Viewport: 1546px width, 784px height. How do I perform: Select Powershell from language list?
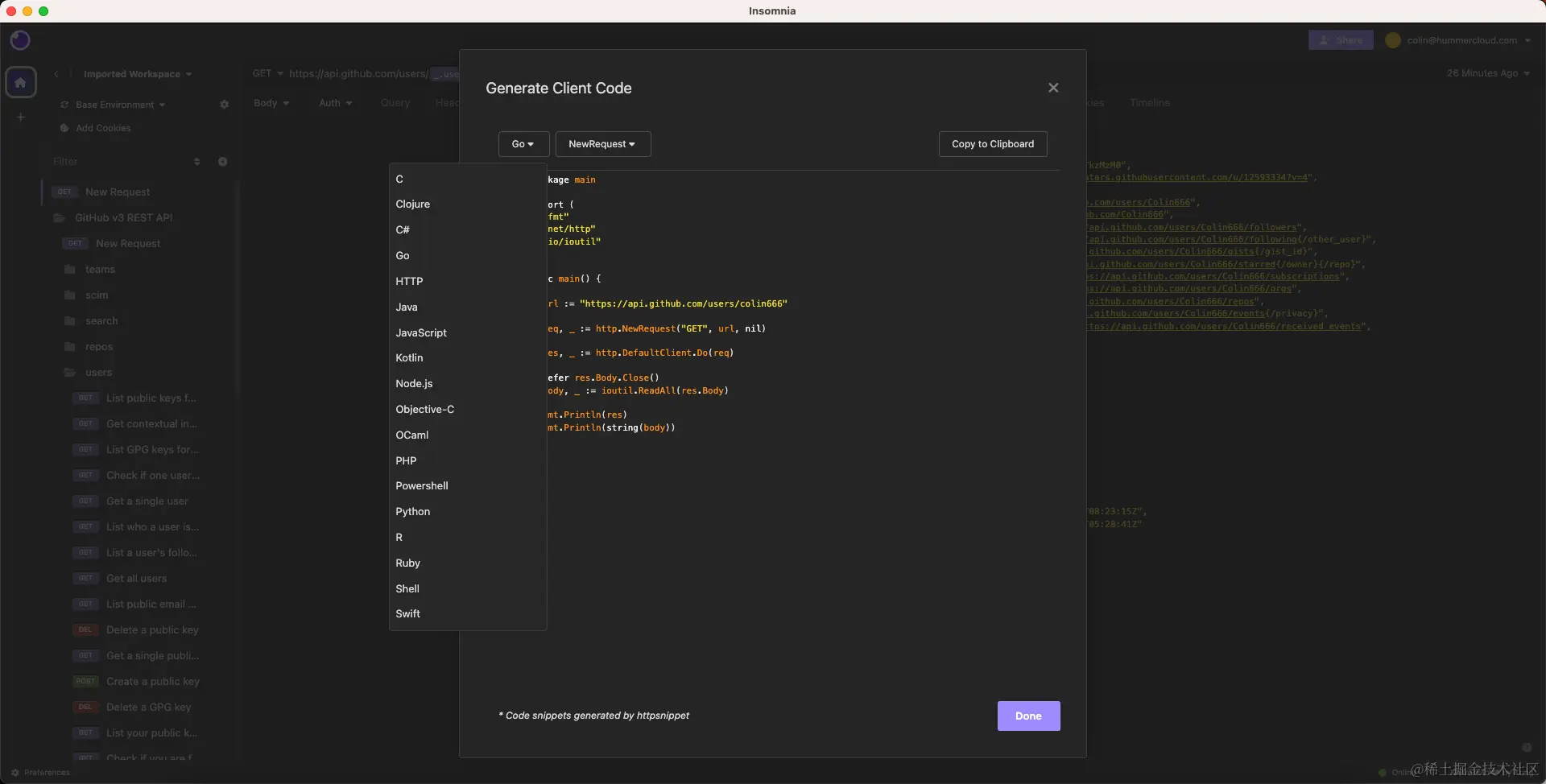click(x=468, y=486)
